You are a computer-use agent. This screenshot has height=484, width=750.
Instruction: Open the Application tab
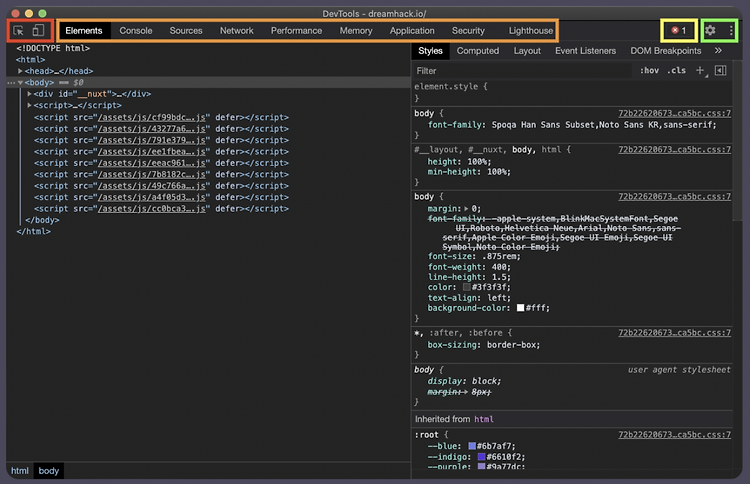click(x=412, y=31)
